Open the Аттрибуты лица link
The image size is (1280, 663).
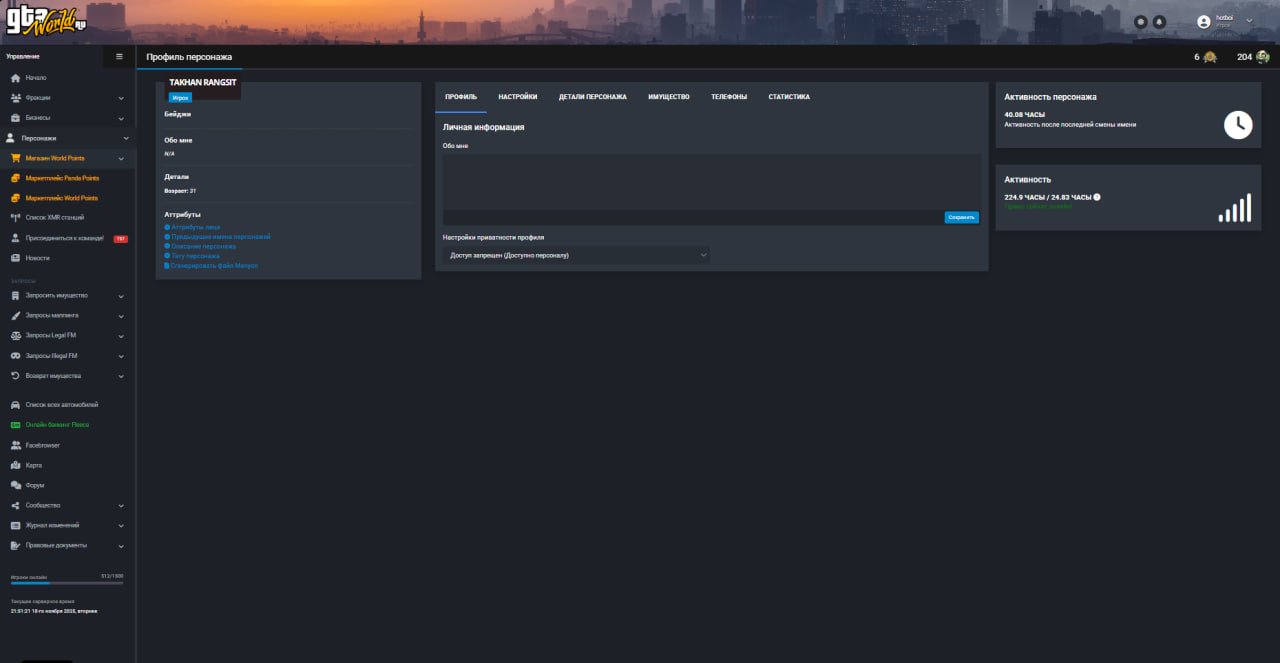point(195,227)
